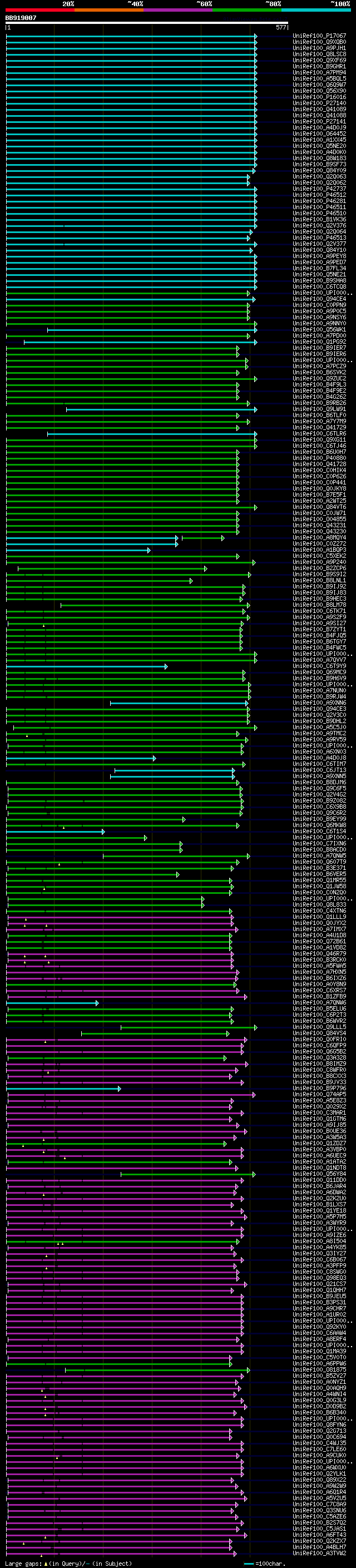Click the green ~80% identity legend segment
The height and width of the screenshot is (1568, 356).
[x=247, y=10]
